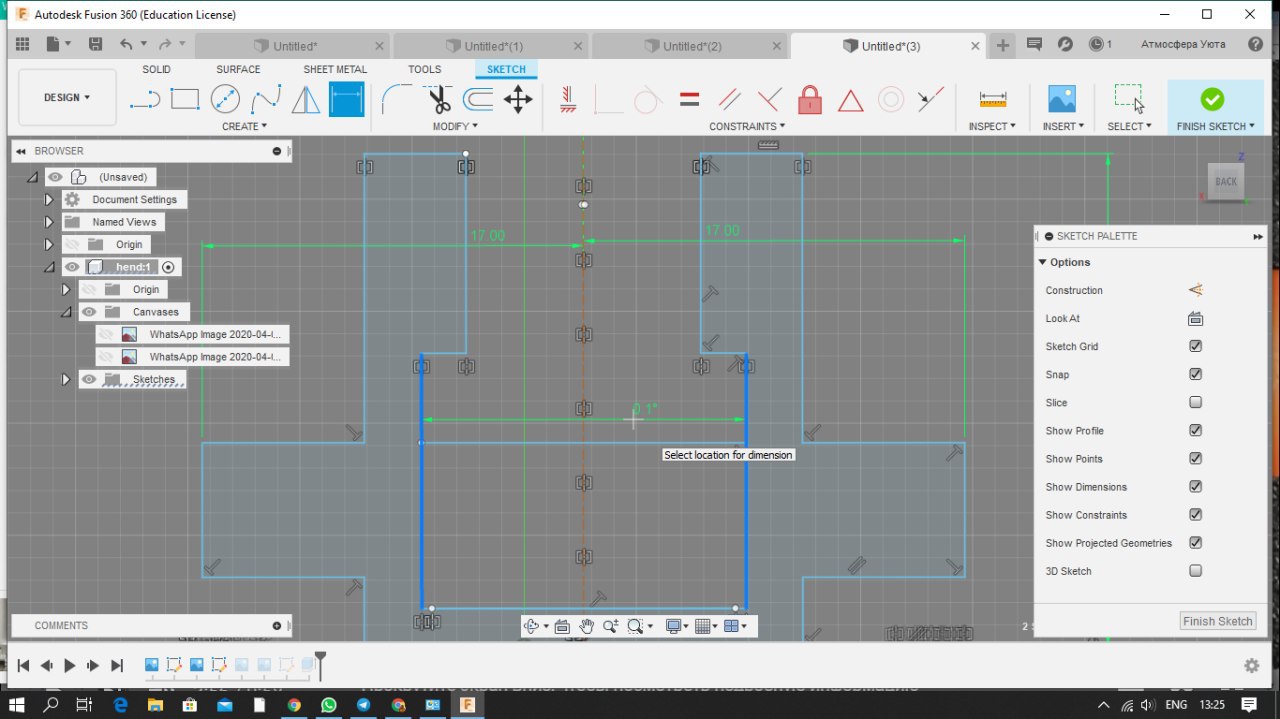
Task: Select the Fillet tool
Action: pos(396,99)
